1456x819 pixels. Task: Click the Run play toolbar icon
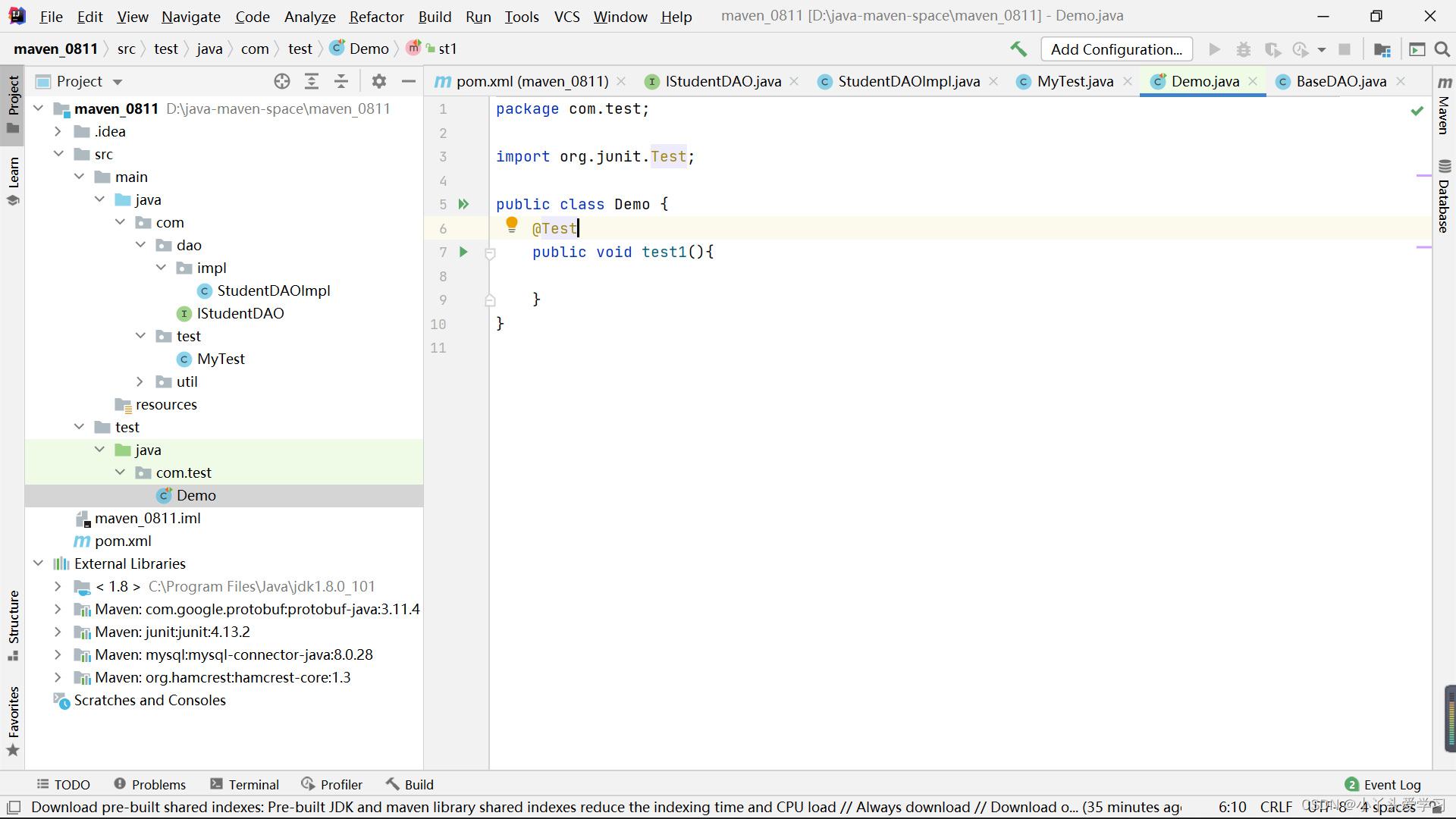[1214, 49]
